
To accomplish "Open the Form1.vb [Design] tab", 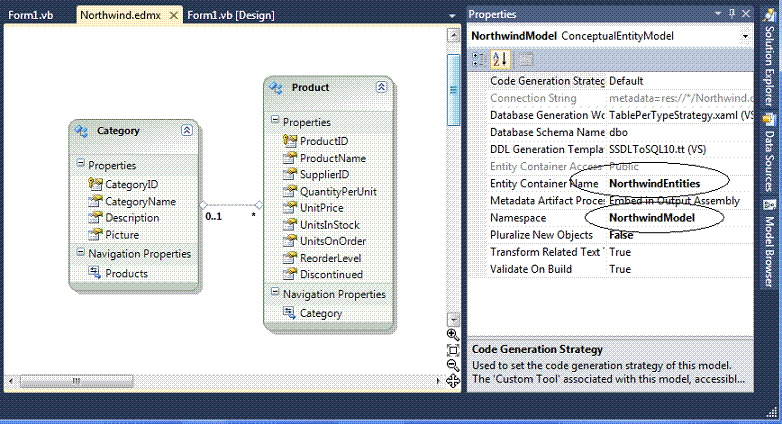I will coord(230,15).
